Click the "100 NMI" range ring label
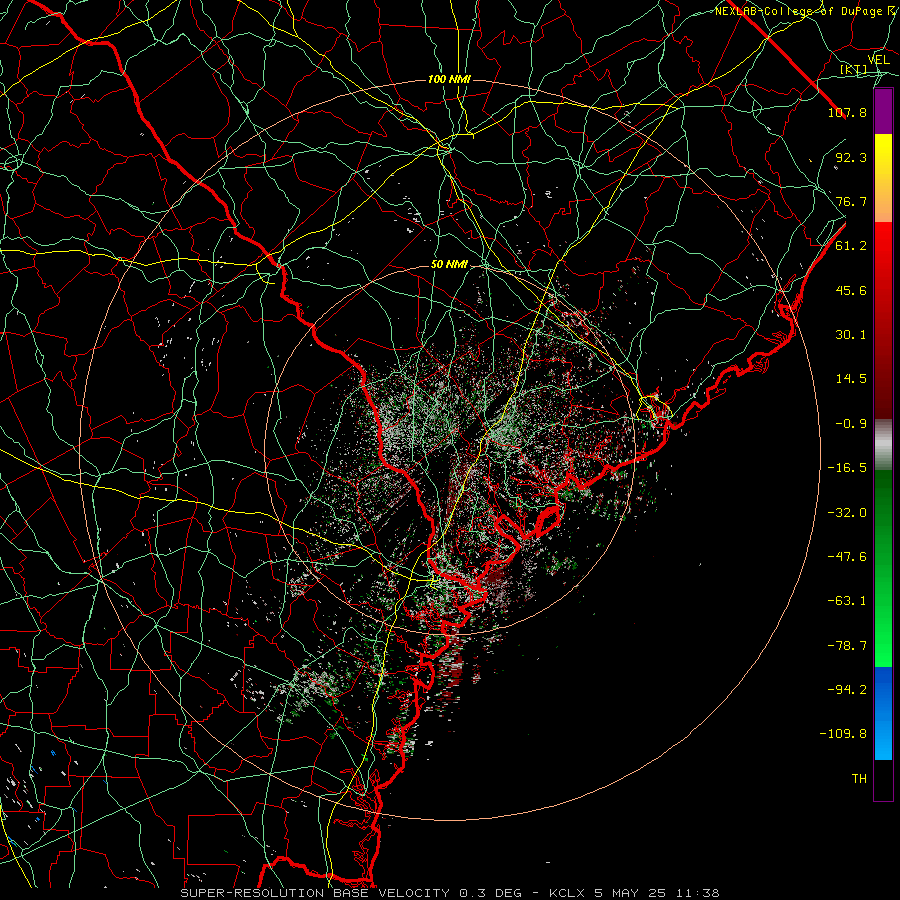This screenshot has height=900, width=900. (449, 79)
